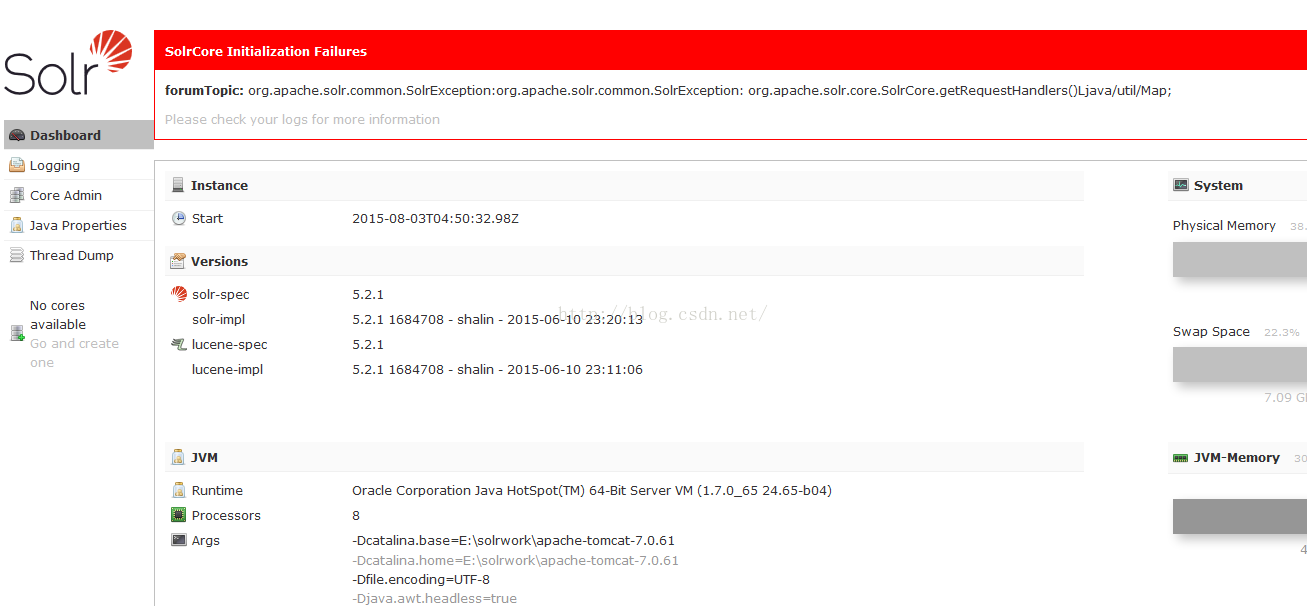Click the lucene-impl version value

[x=497, y=369]
